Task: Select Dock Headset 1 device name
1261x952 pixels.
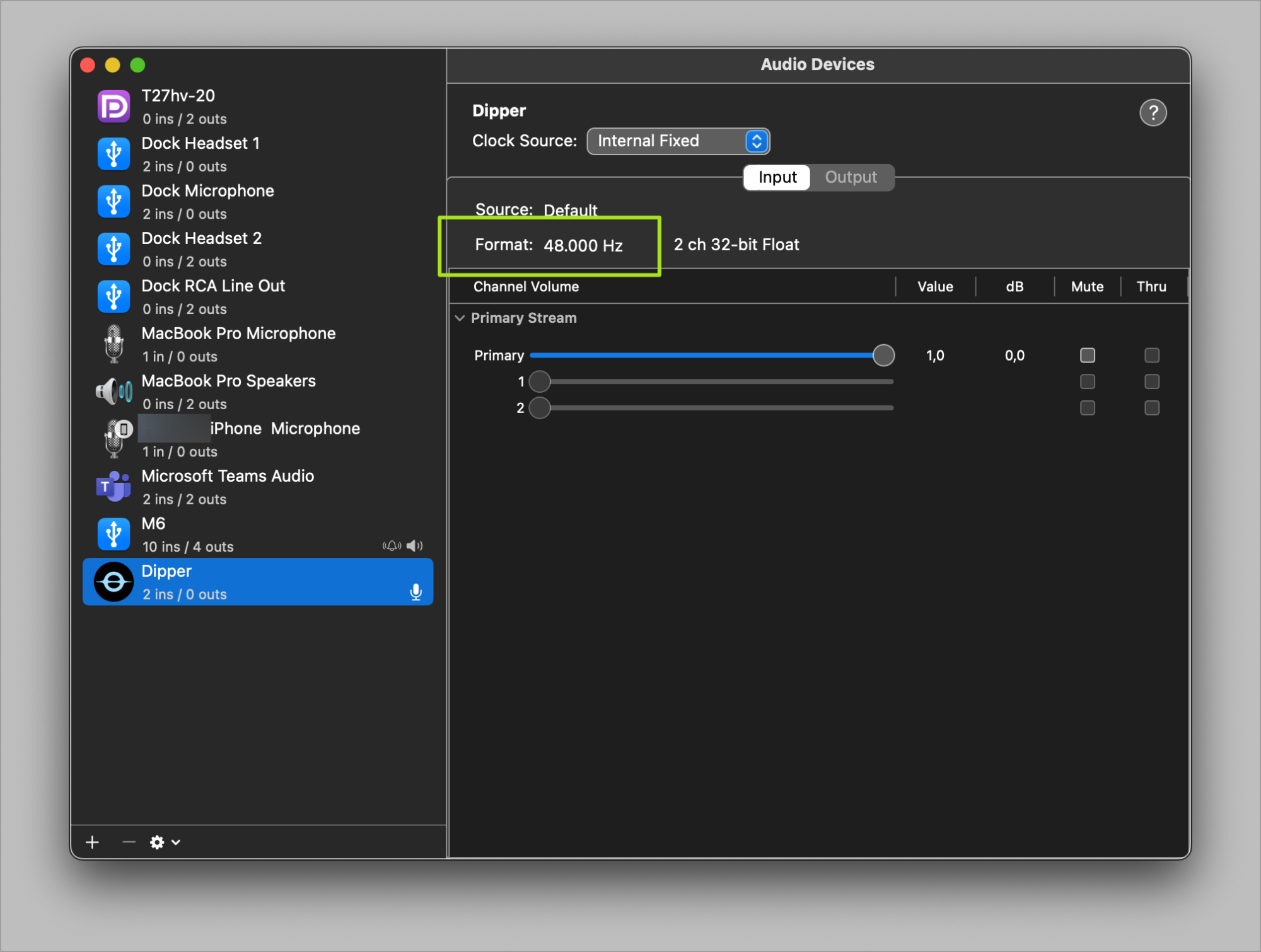Action: [x=200, y=144]
